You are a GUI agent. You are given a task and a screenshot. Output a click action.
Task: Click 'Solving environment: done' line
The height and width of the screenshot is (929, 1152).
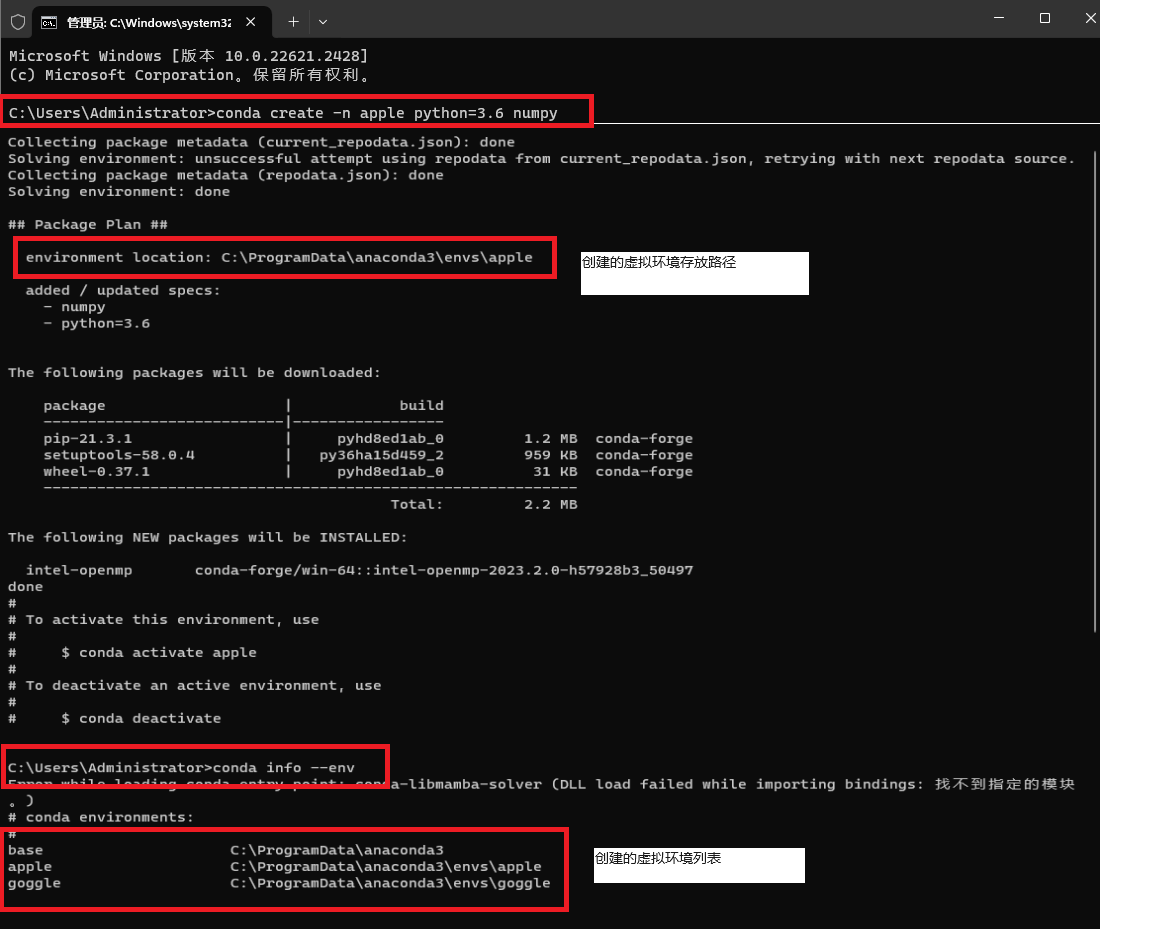tap(119, 192)
